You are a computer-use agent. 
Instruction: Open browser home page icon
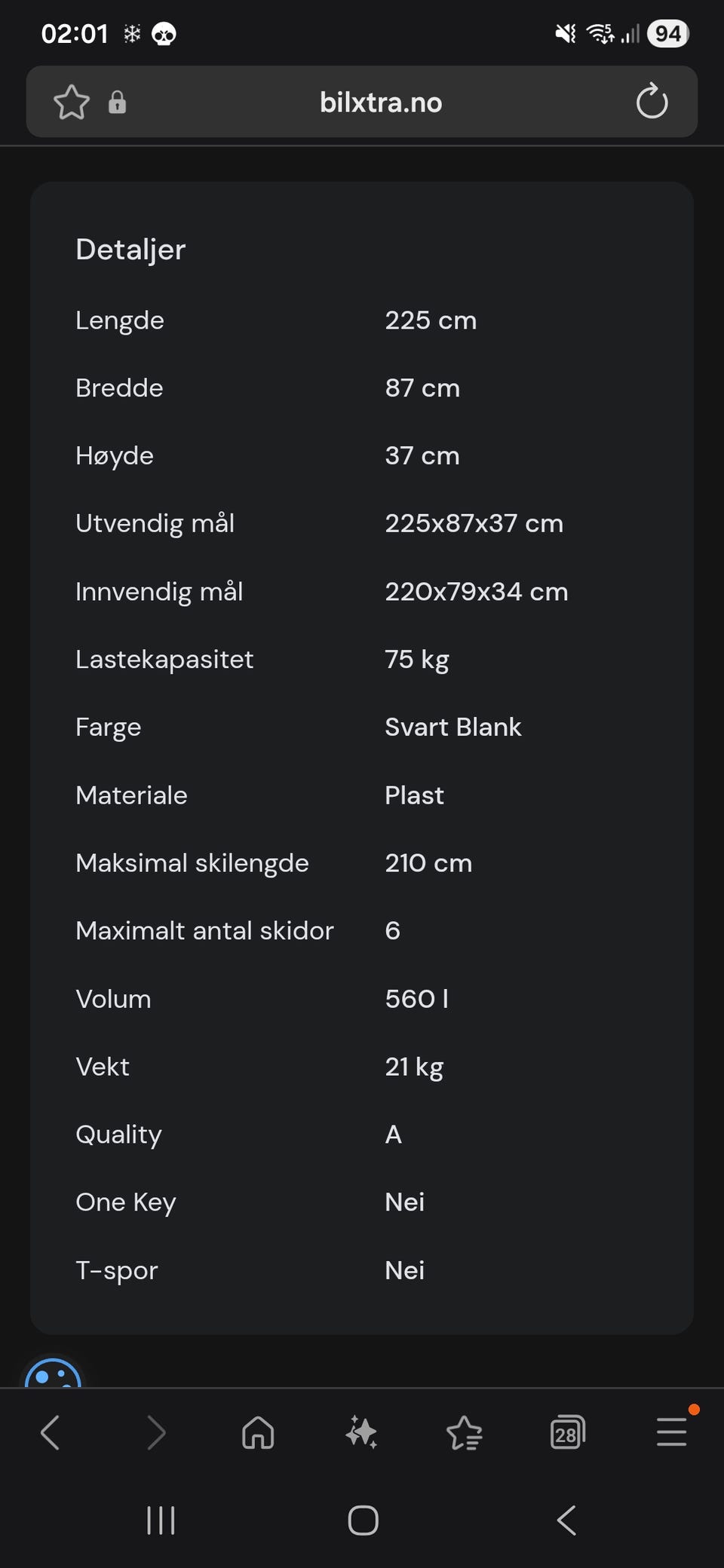click(x=258, y=1432)
